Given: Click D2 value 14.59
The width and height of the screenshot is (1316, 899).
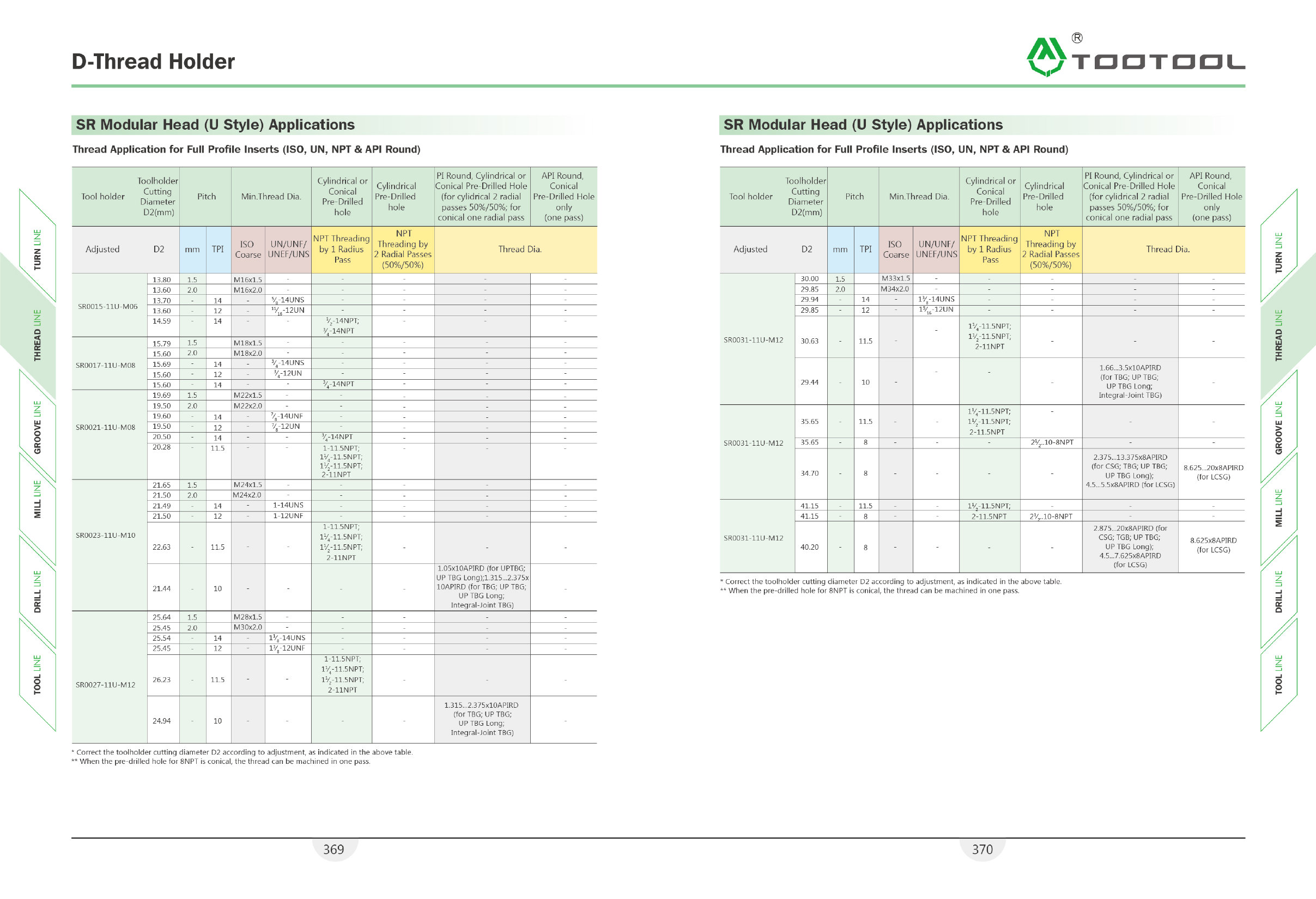Looking at the screenshot, I should pyautogui.click(x=161, y=321).
